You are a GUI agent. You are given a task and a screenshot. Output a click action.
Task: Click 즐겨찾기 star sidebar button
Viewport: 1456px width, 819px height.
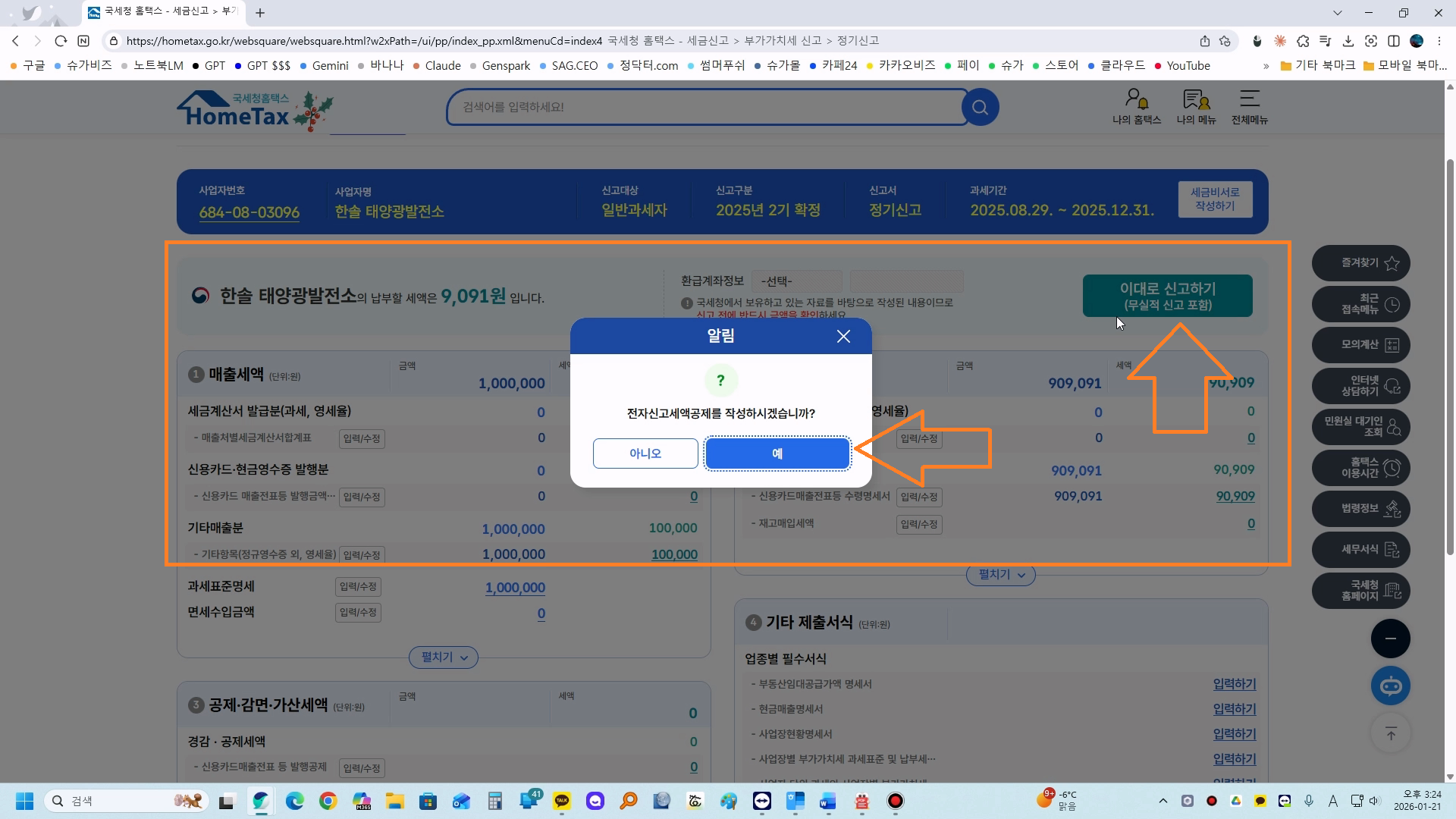1360,263
